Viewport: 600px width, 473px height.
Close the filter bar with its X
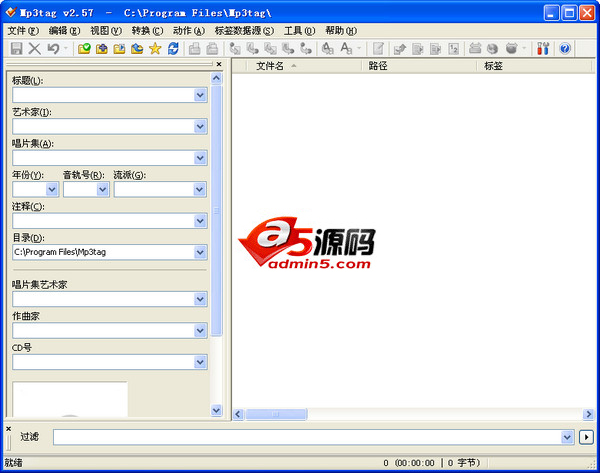[x=8, y=429]
